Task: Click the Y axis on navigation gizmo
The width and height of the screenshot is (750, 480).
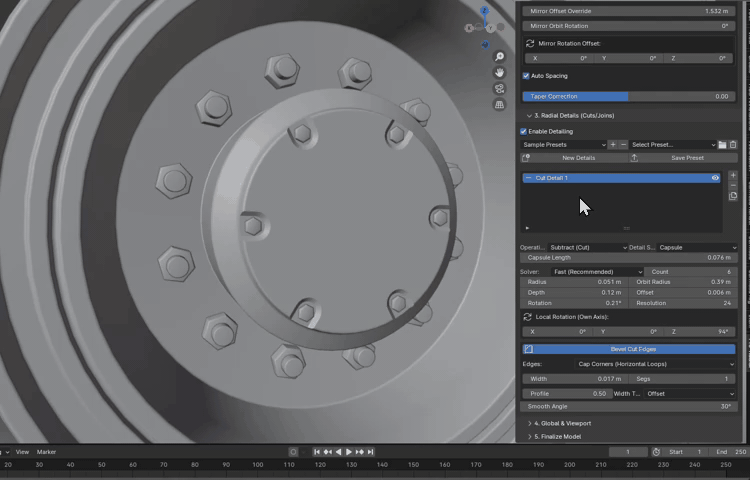Action: [490, 28]
